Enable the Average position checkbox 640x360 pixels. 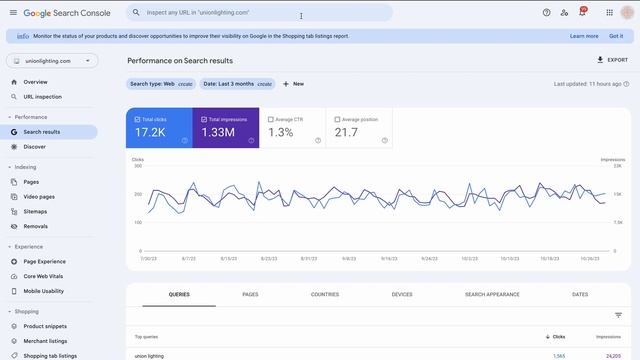pos(337,120)
